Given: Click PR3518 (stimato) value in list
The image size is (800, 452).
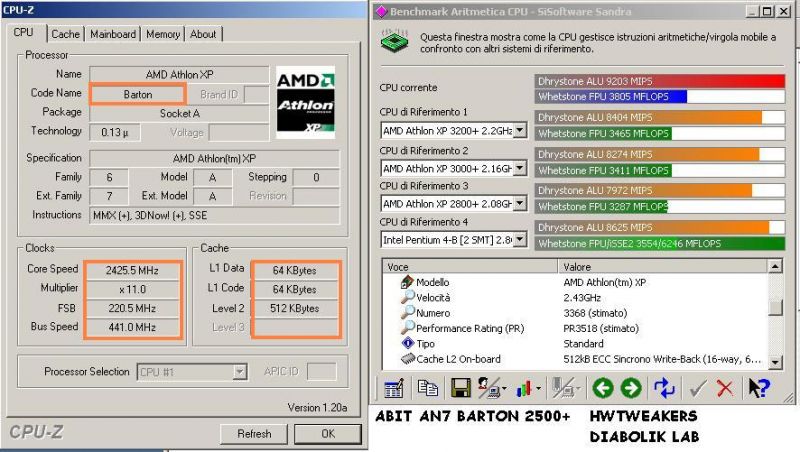Looking at the screenshot, I should pos(601,328).
